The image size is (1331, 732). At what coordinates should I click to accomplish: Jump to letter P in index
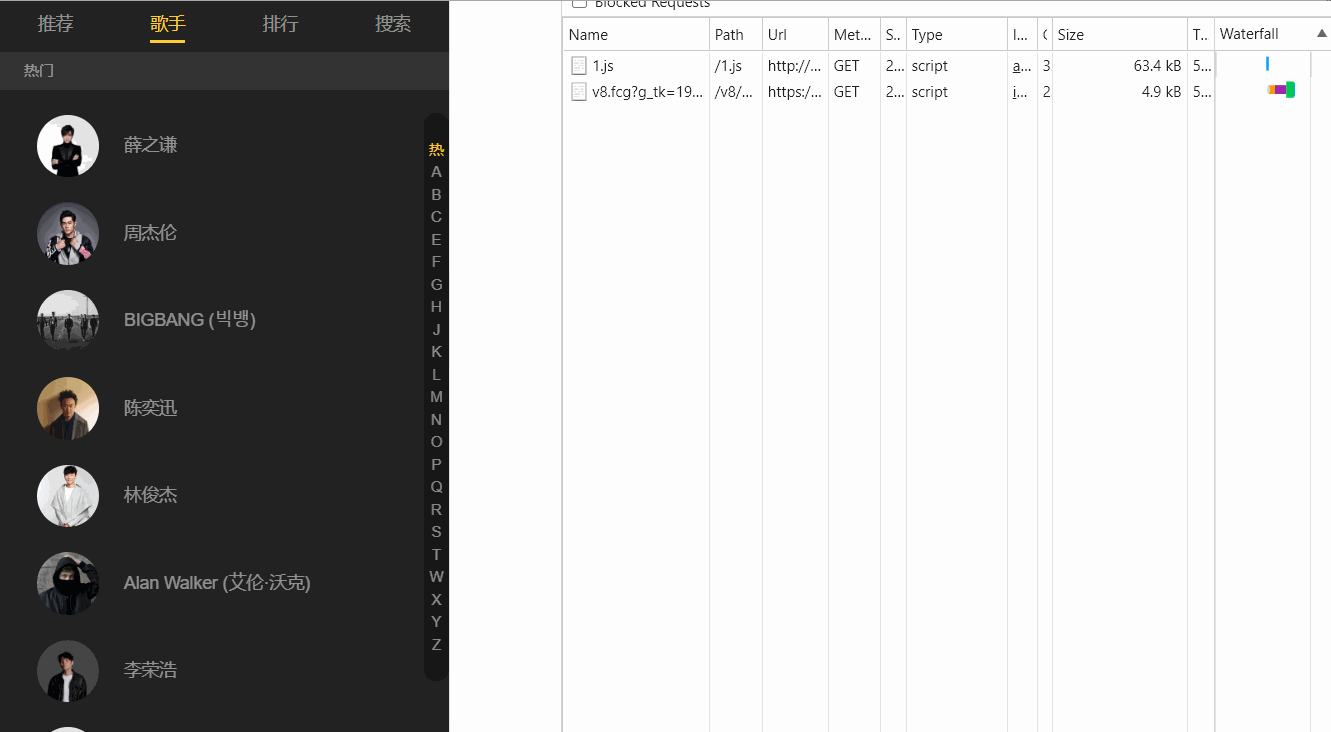(436, 465)
